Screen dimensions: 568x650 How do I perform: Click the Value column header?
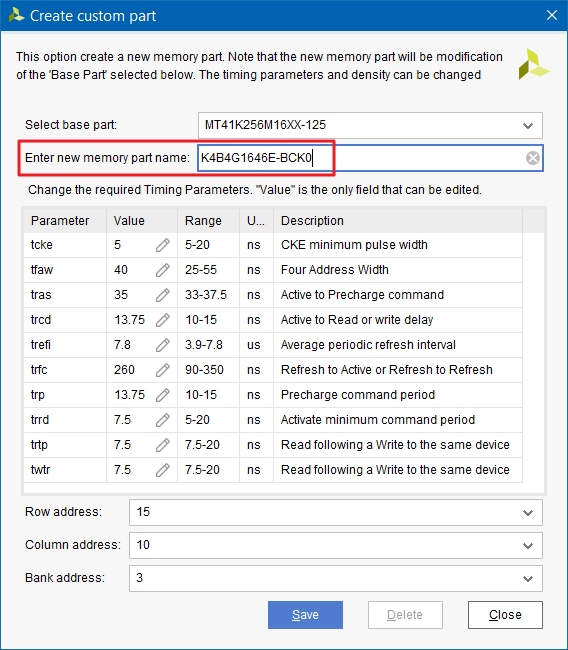click(142, 221)
